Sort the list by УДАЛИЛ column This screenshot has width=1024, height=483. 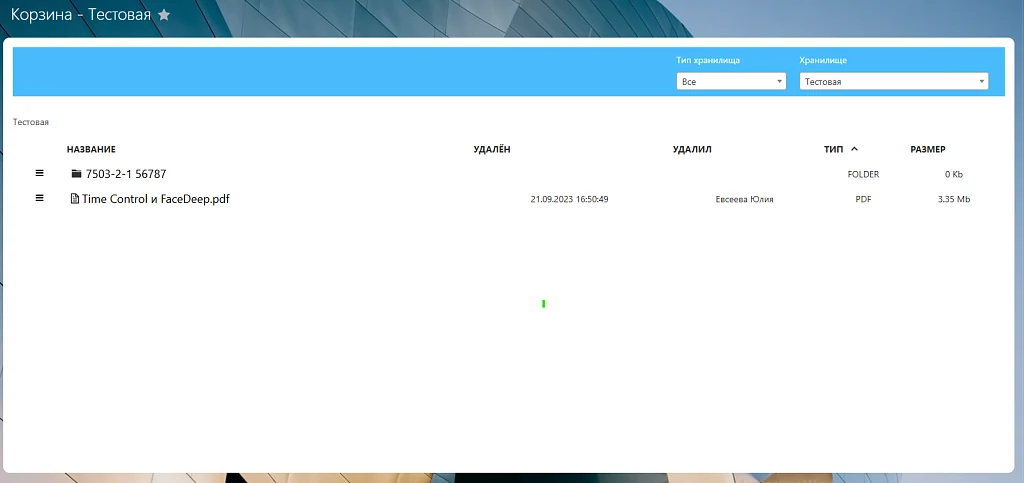692,149
